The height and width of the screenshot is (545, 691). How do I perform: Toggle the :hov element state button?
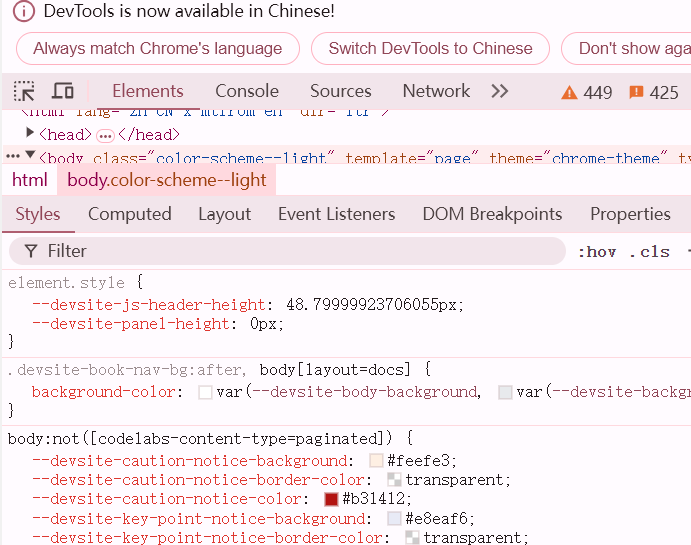pyautogui.click(x=597, y=252)
